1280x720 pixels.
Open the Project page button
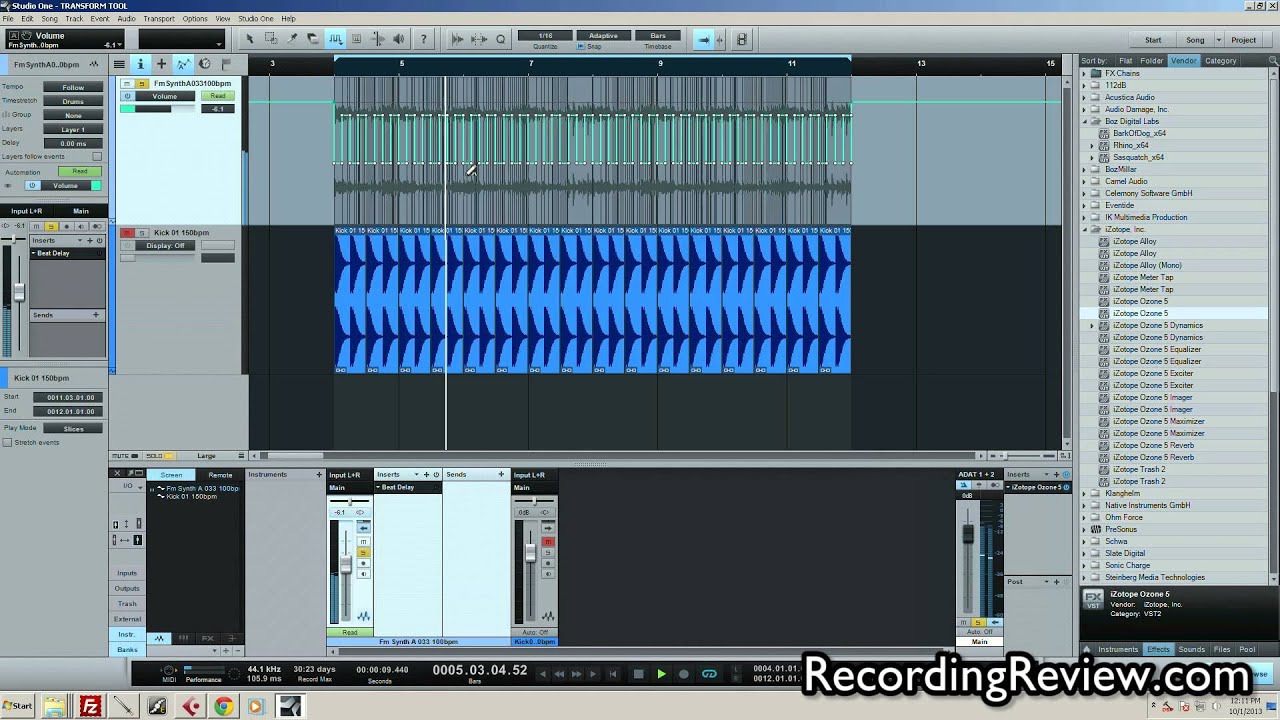(1244, 40)
